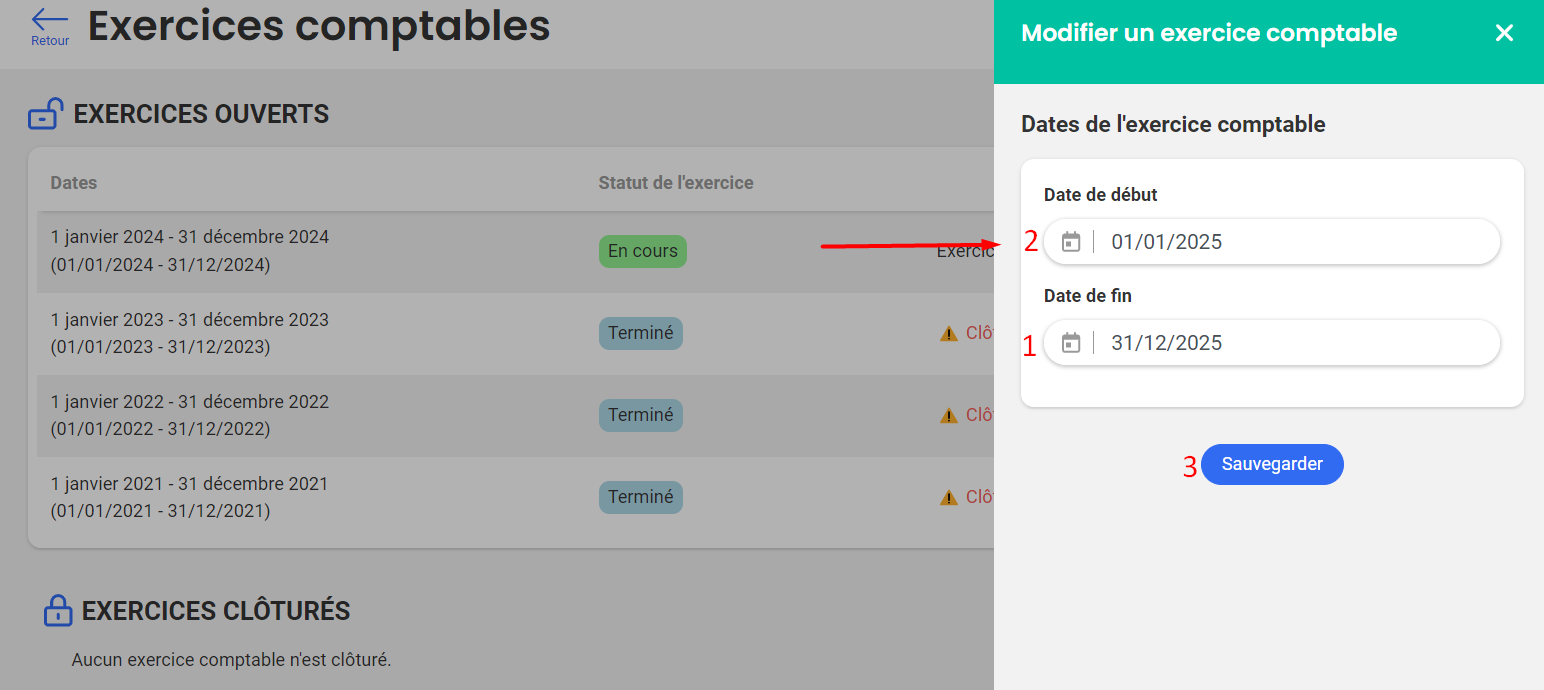Click the closed padlock Exercices clôturés icon

(x=58, y=610)
